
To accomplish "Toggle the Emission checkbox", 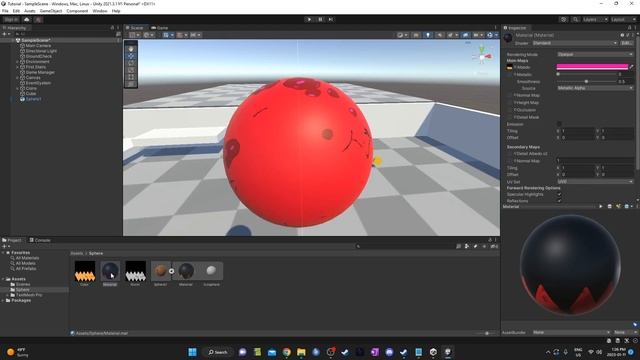I will [559, 124].
